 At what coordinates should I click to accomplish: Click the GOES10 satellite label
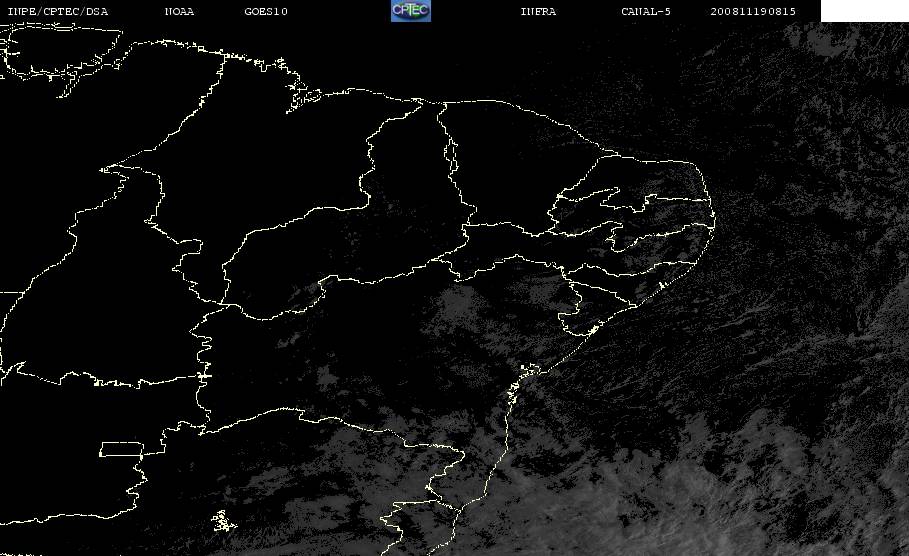(266, 12)
